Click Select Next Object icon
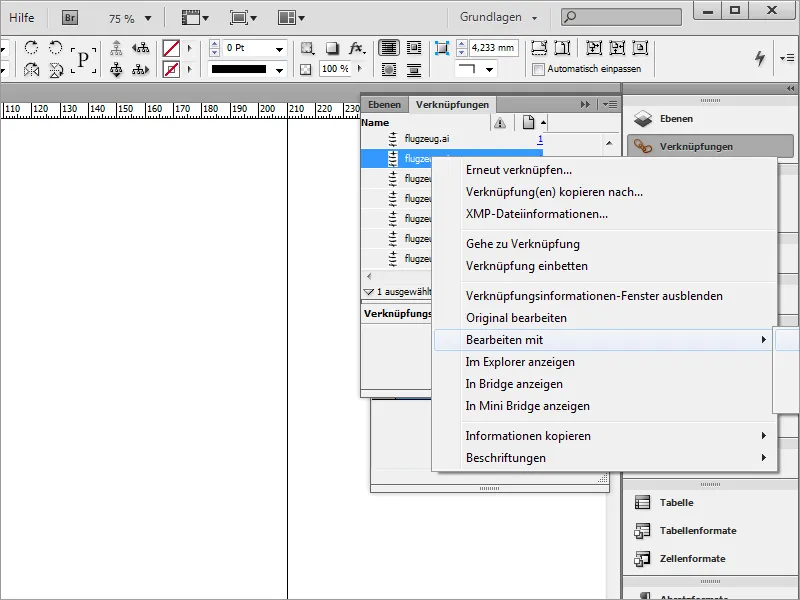This screenshot has height=600, width=800. pos(140,69)
